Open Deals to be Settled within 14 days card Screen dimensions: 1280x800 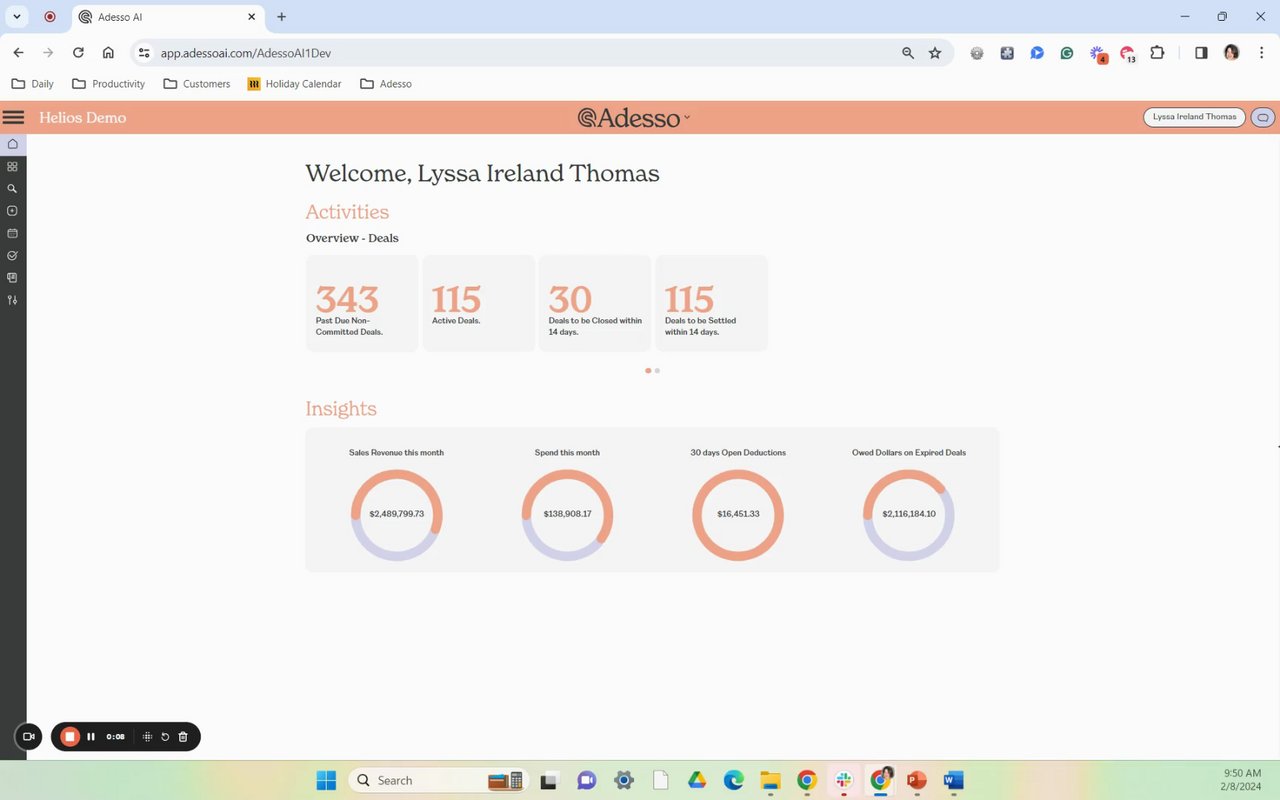tap(712, 303)
